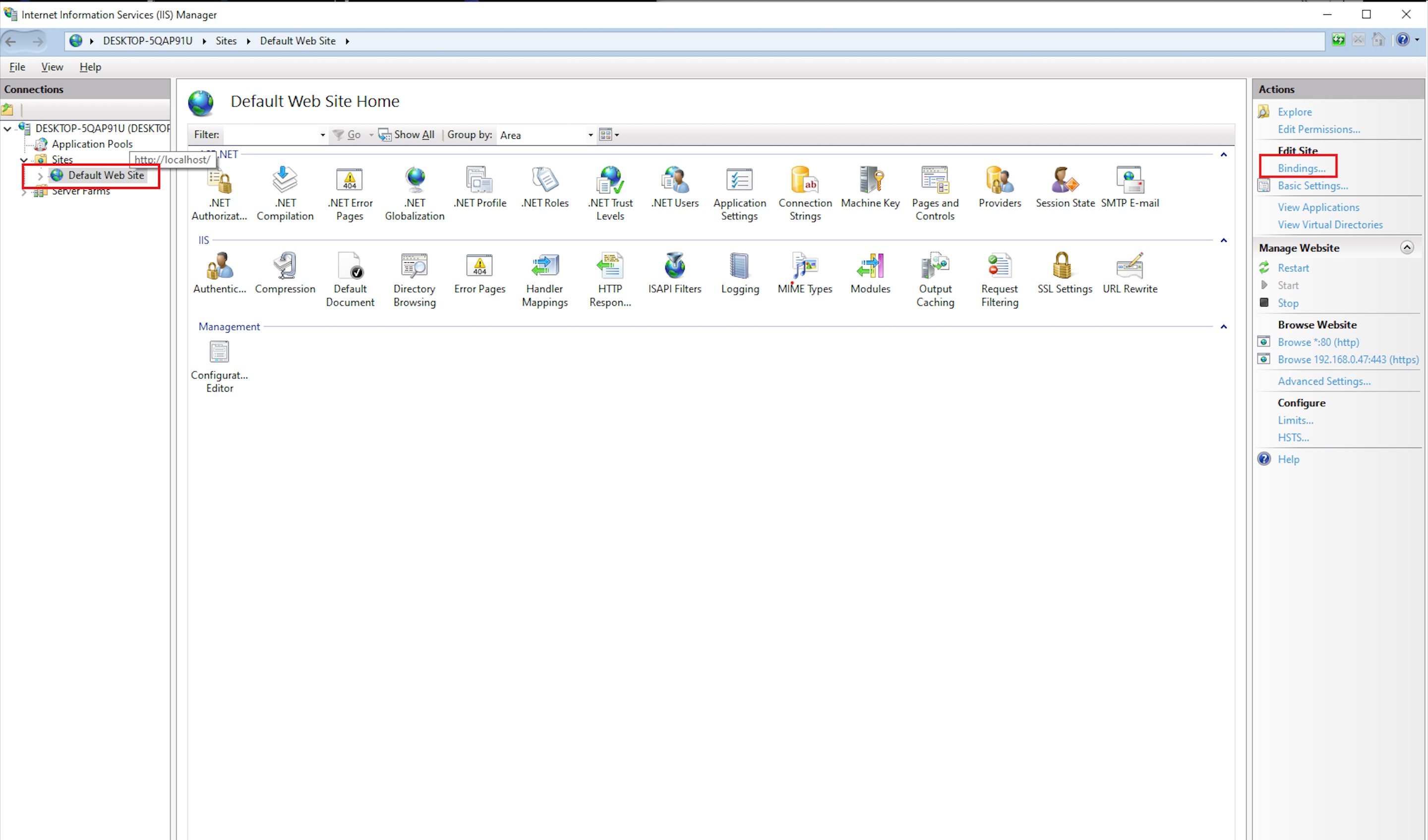This screenshot has width=1428, height=840.
Task: Open Handler Mappings
Action: 544,280
